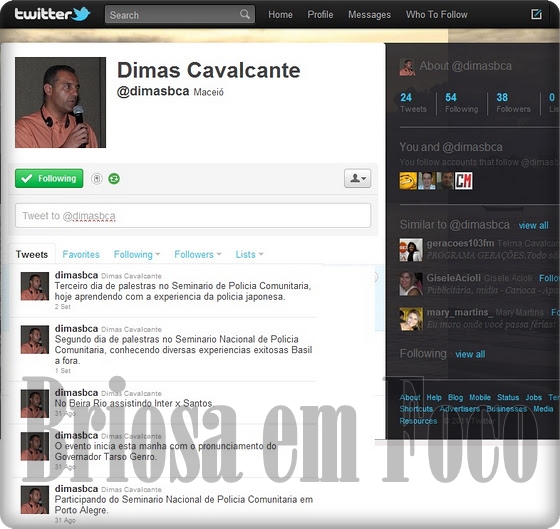Click view all next to Following section
The image size is (560, 529).
click(470, 354)
